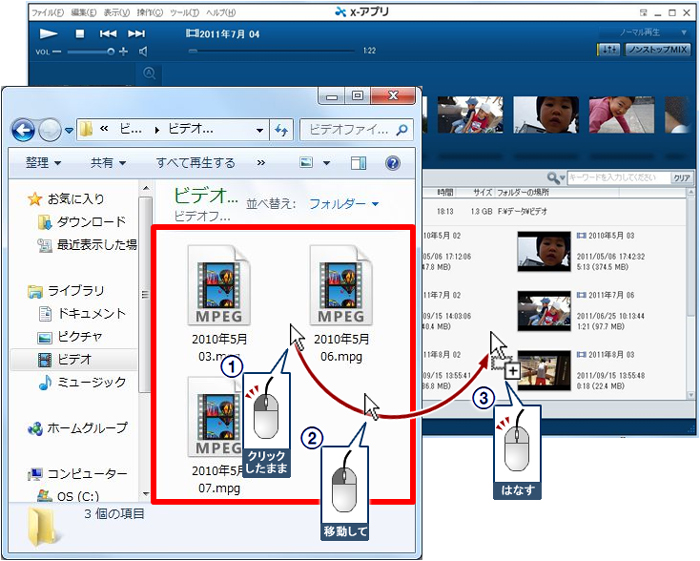Click the すべて再生する button

point(195,163)
